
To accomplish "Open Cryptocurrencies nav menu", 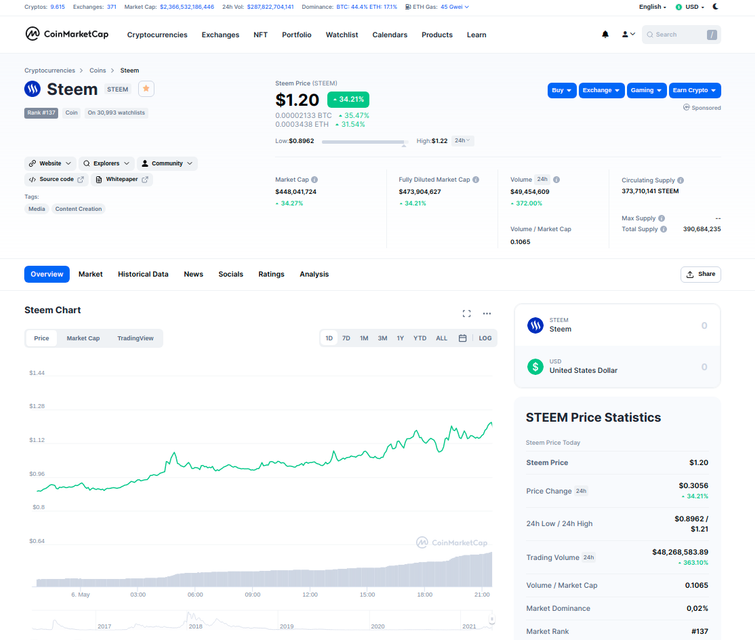I will 157,35.
